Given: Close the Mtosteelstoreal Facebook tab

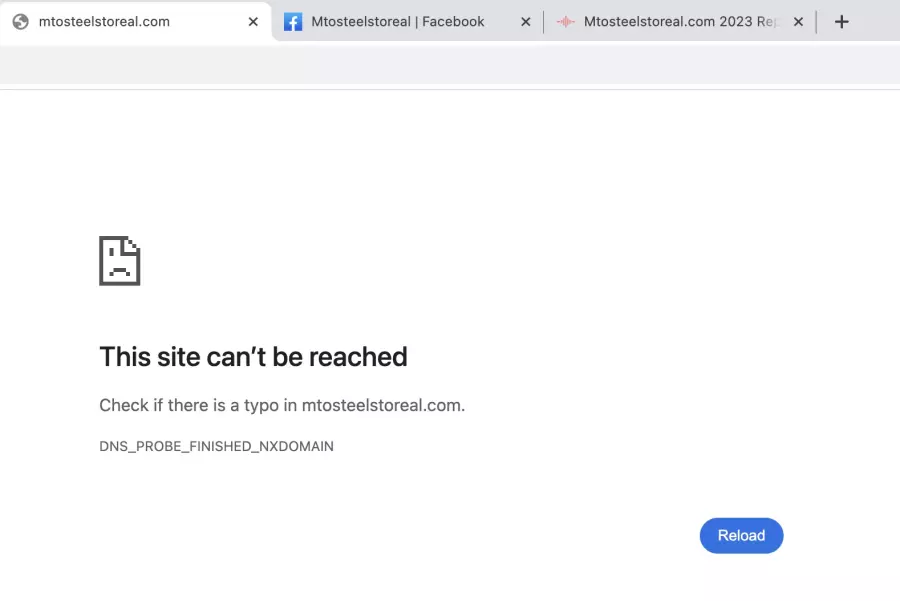Looking at the screenshot, I should [526, 22].
